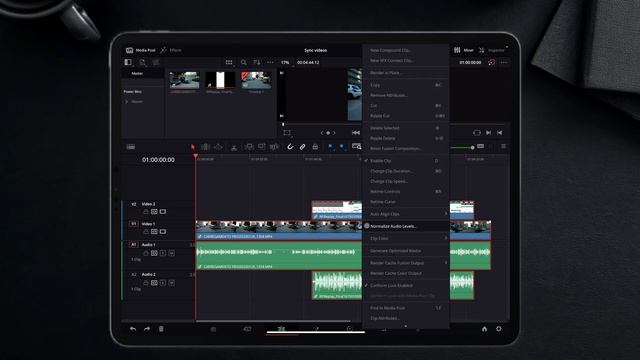Image resolution: width=640 pixels, height=360 pixels.
Task: Expand the Power Bins Master folder
Action: 127,102
